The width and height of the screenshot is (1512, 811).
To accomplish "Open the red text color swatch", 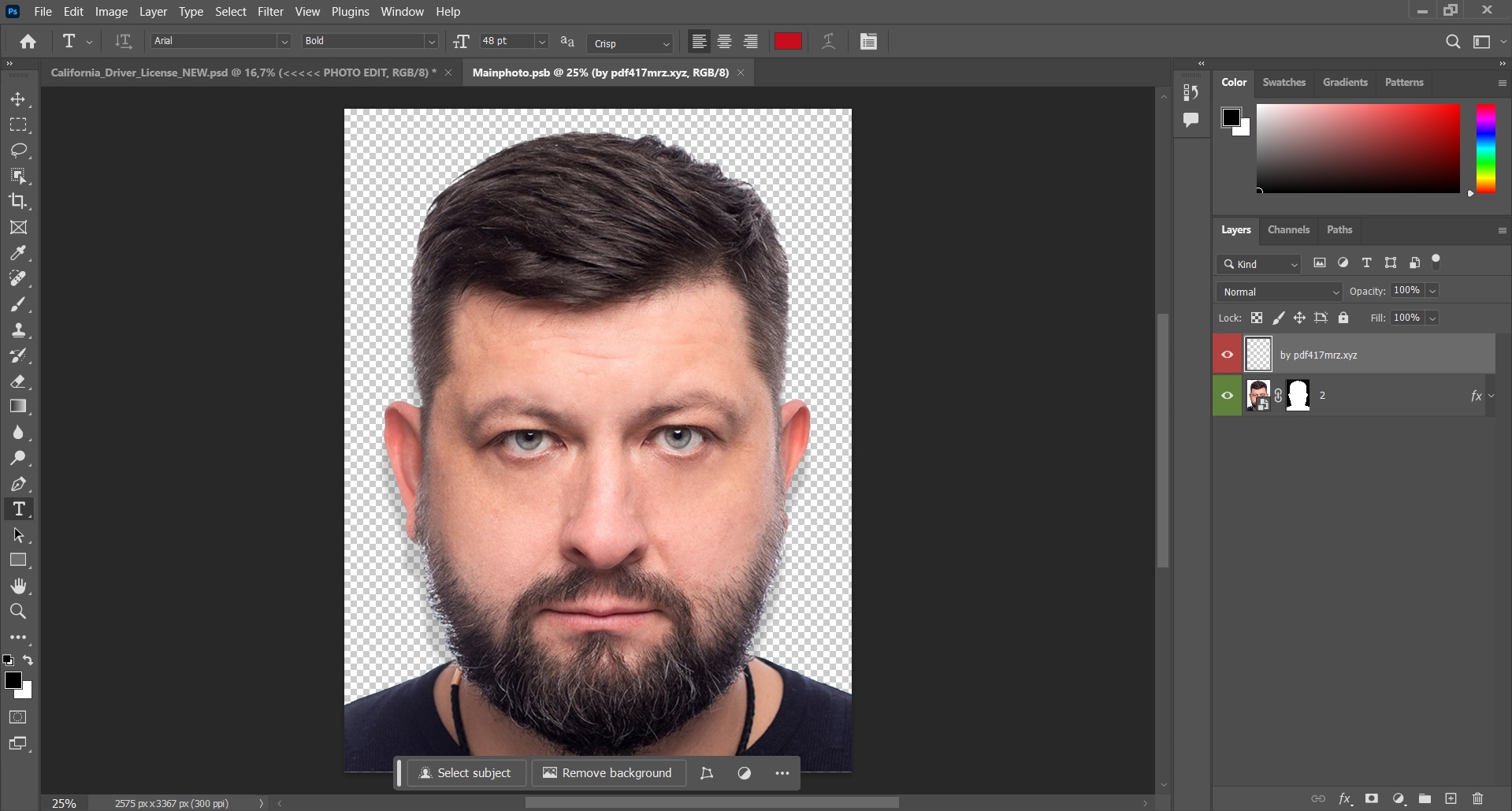I will click(788, 41).
